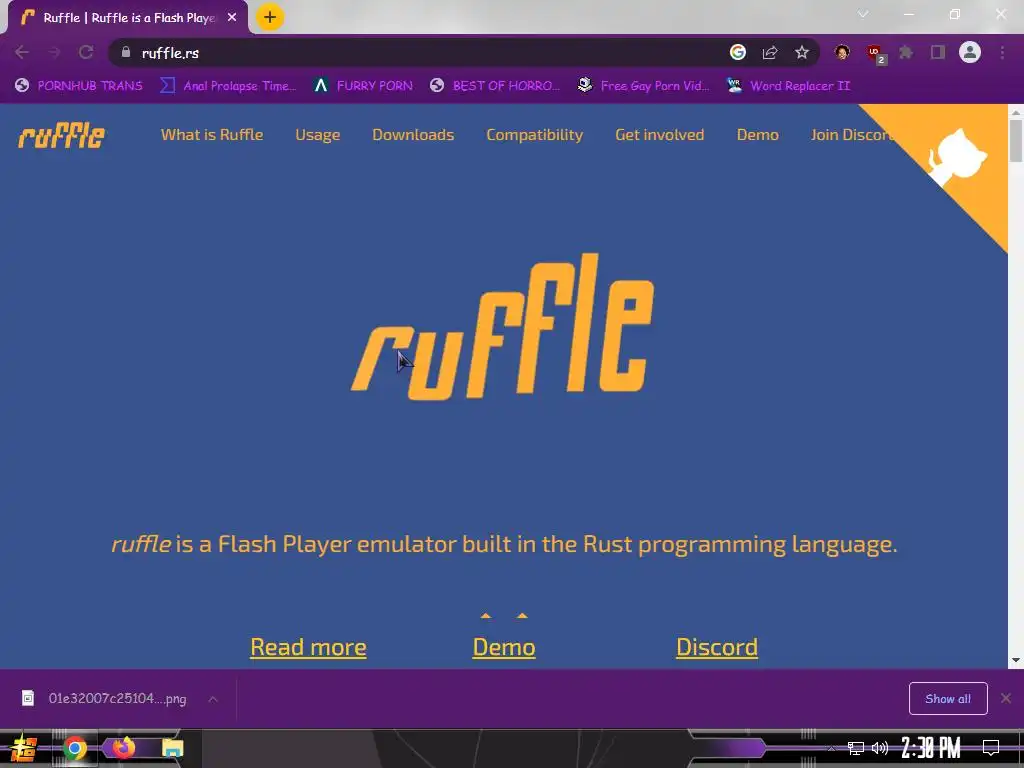Show hidden system tray icons
Screen dimensions: 1024x768
pyautogui.click(x=831, y=748)
